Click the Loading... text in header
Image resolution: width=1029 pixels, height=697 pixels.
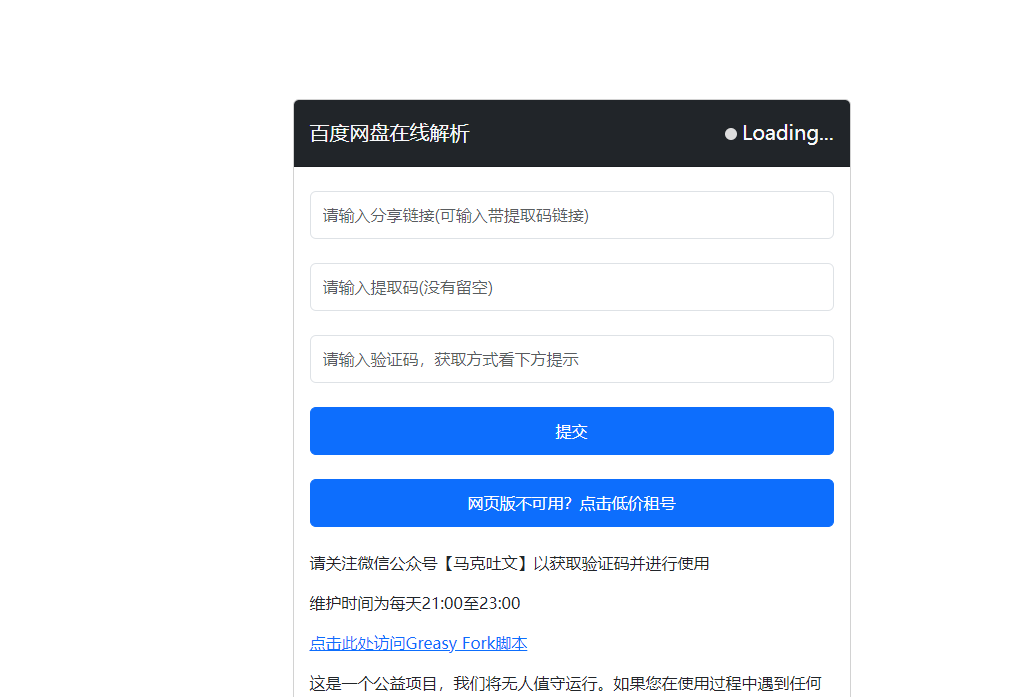[786, 132]
